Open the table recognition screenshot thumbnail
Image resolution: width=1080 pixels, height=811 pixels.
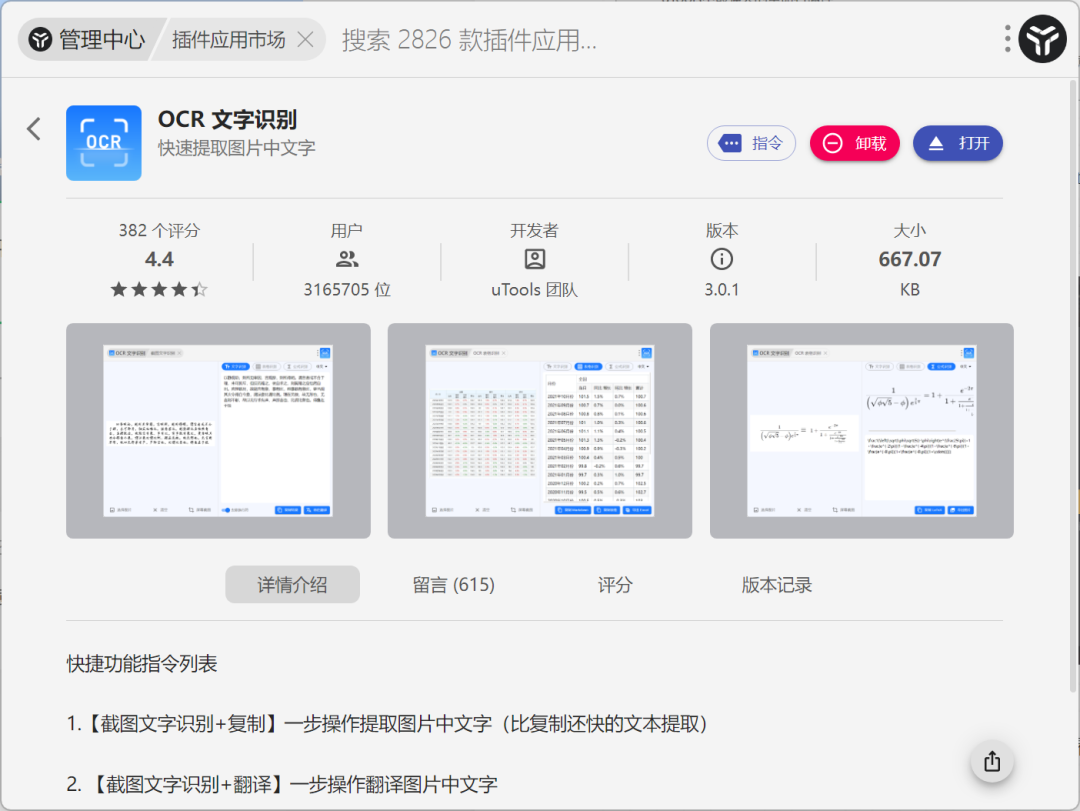(x=539, y=431)
